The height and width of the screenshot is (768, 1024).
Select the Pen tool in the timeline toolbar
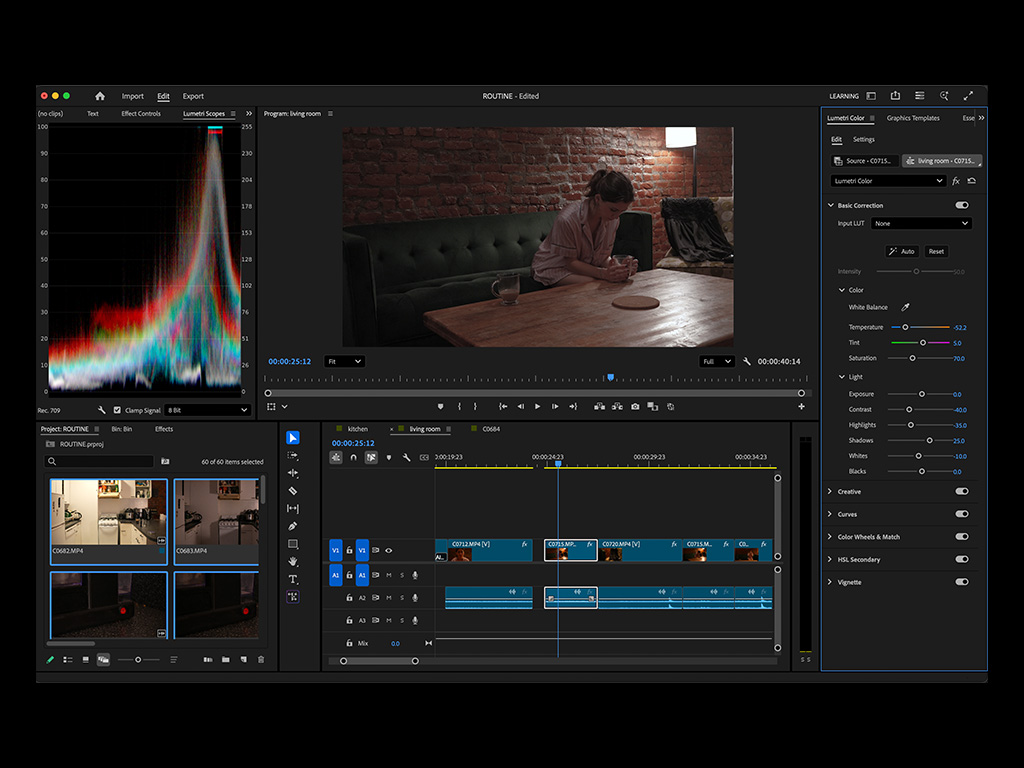[x=293, y=525]
